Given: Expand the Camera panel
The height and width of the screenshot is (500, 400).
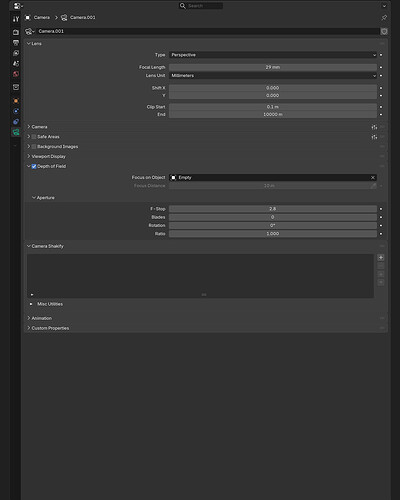Looking at the screenshot, I should [29, 127].
